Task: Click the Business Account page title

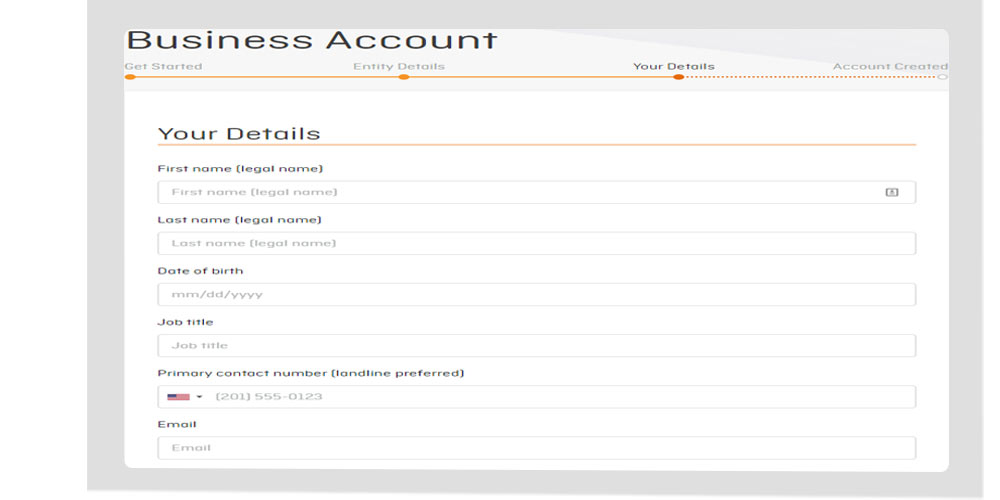Action: [311, 41]
